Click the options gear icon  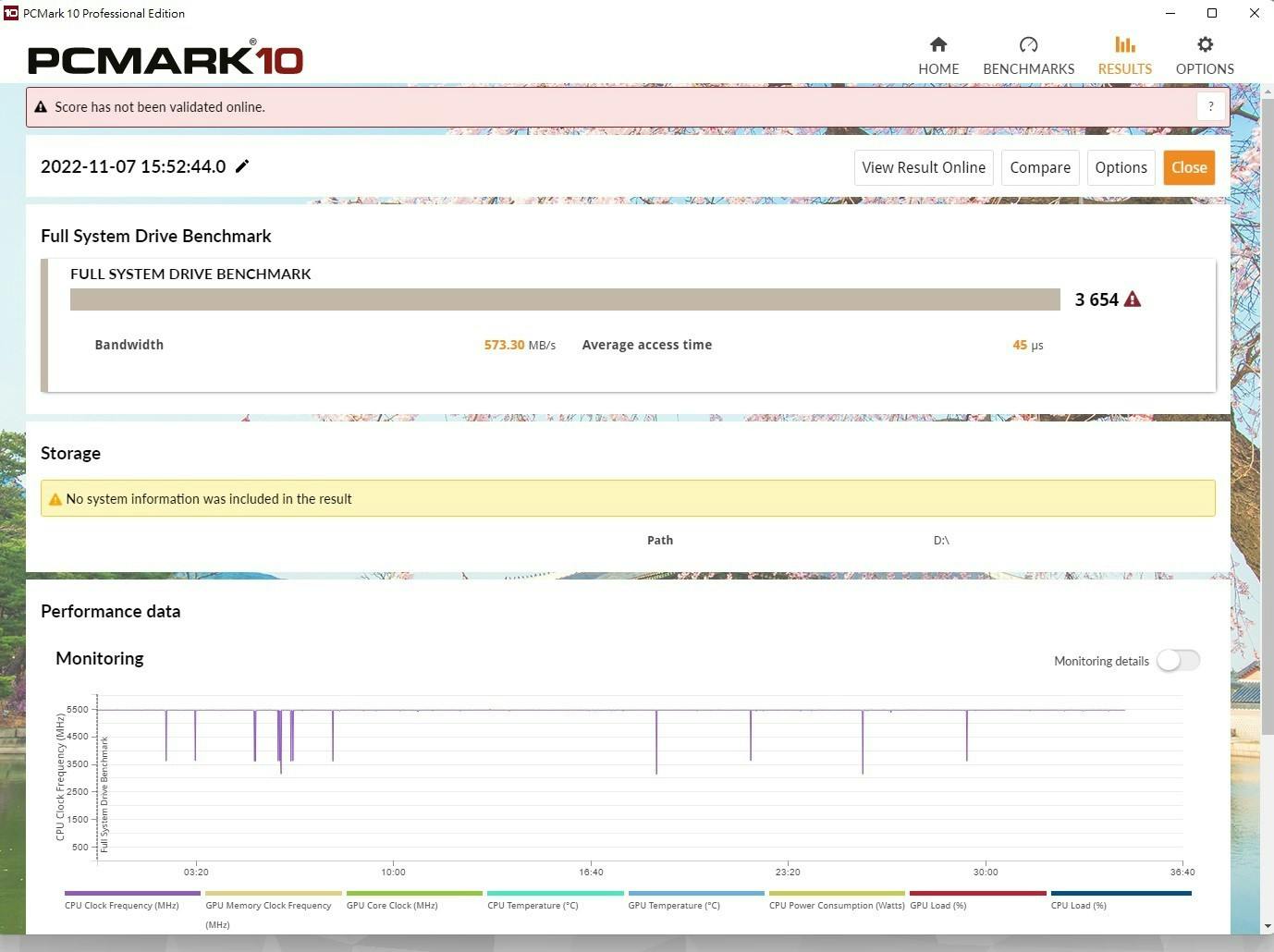click(x=1205, y=44)
